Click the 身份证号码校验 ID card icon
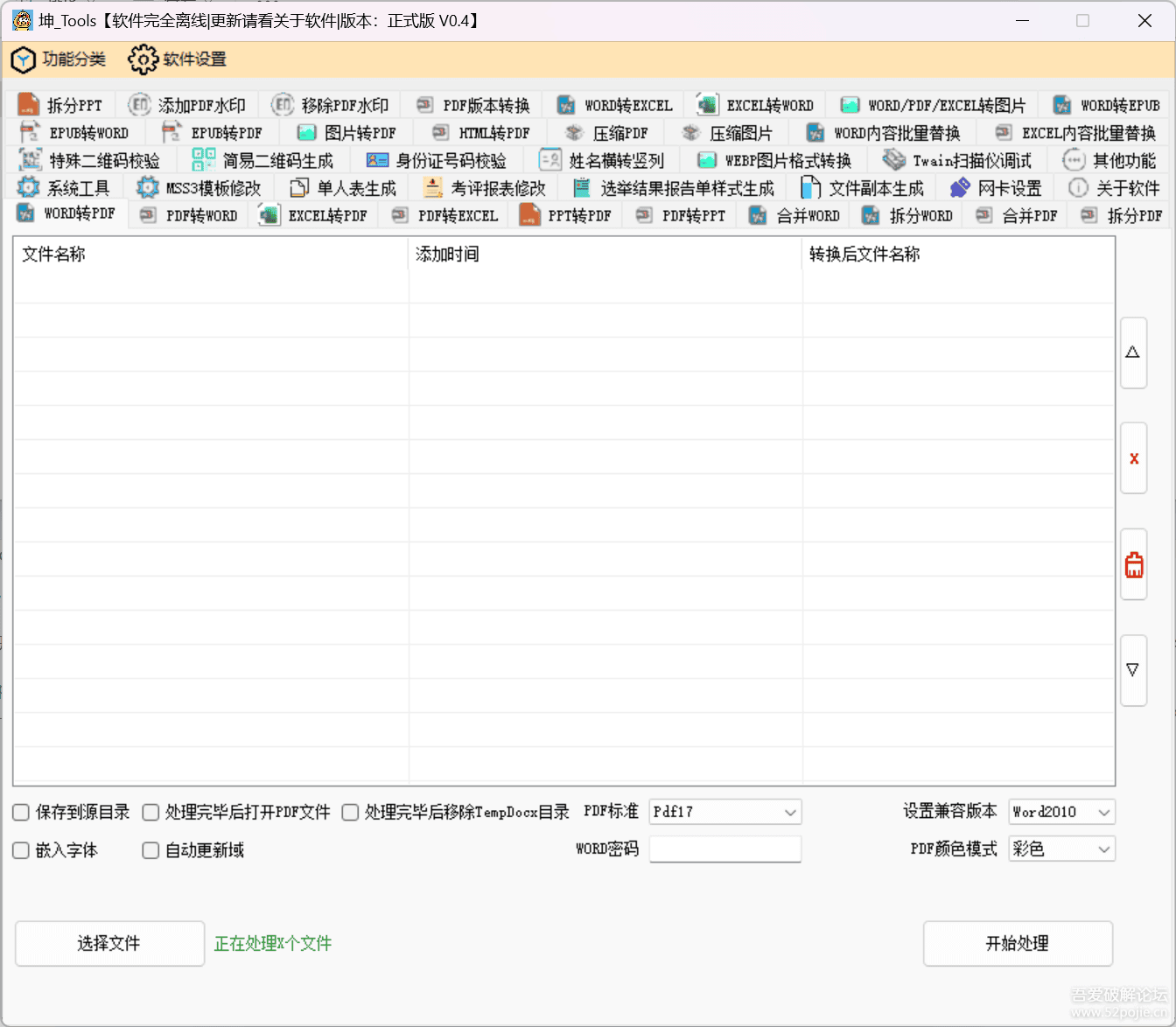The width and height of the screenshot is (1176, 1027). pyautogui.click(x=377, y=160)
